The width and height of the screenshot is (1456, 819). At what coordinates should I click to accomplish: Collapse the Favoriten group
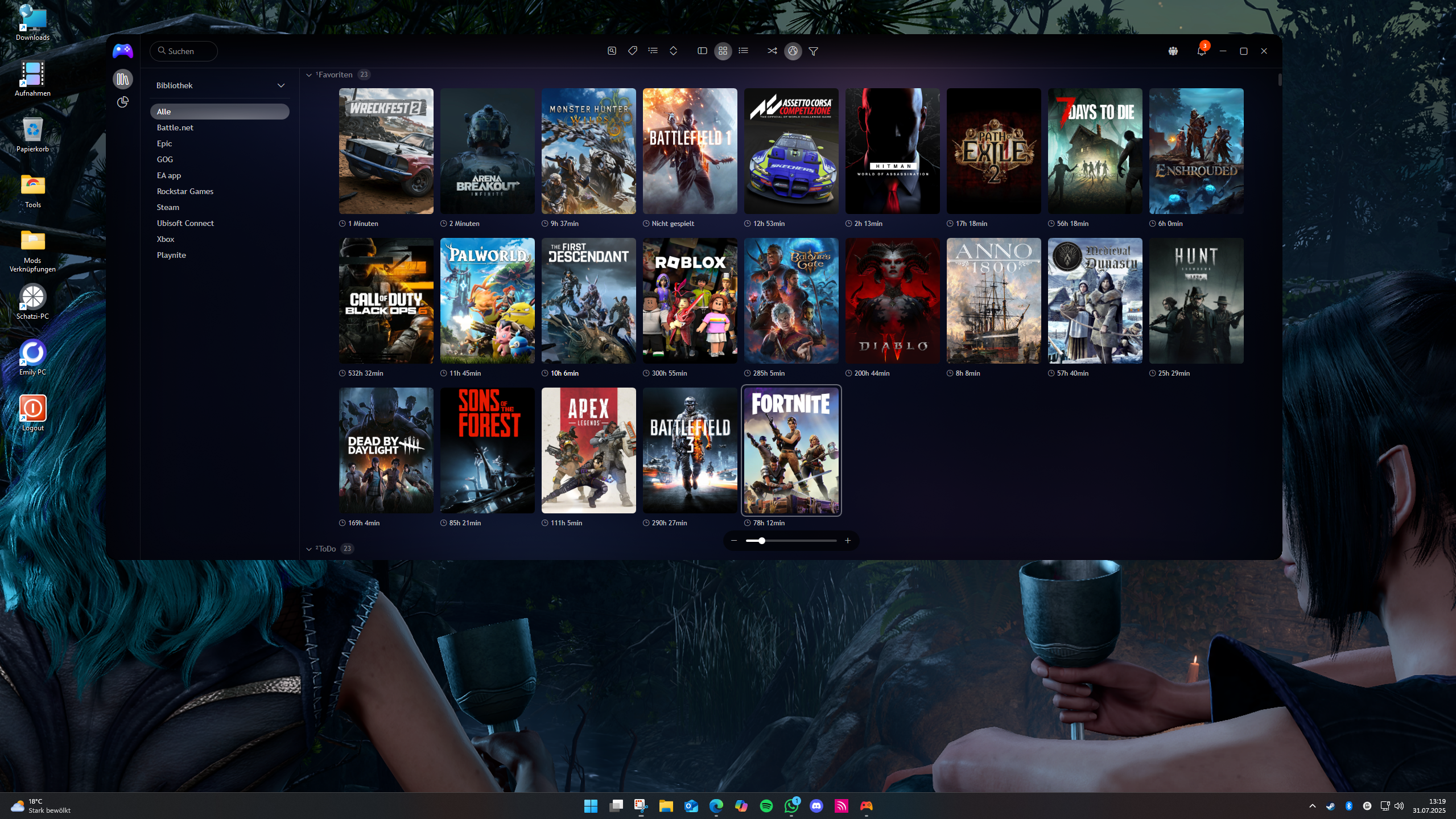pos(309,75)
